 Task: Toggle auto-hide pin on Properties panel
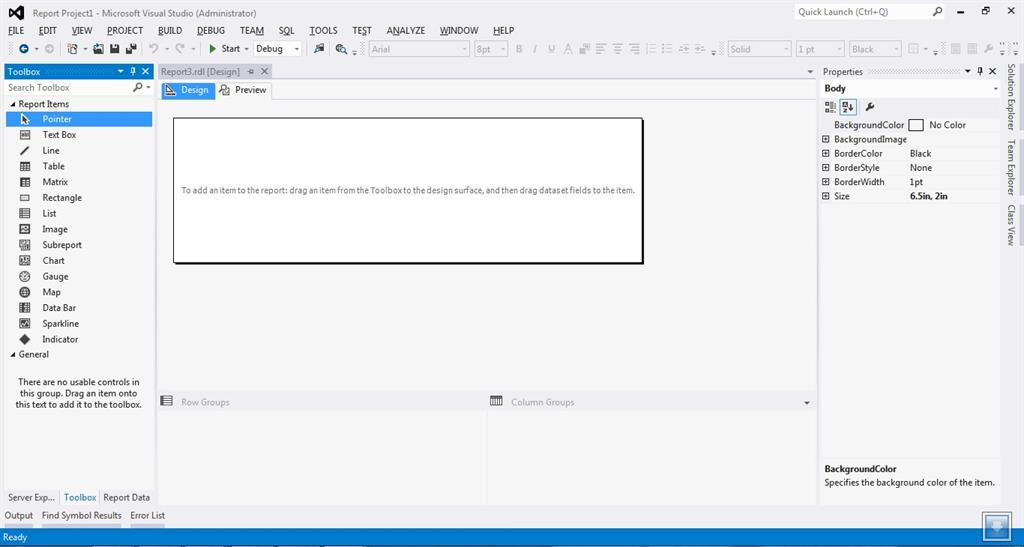click(980, 72)
